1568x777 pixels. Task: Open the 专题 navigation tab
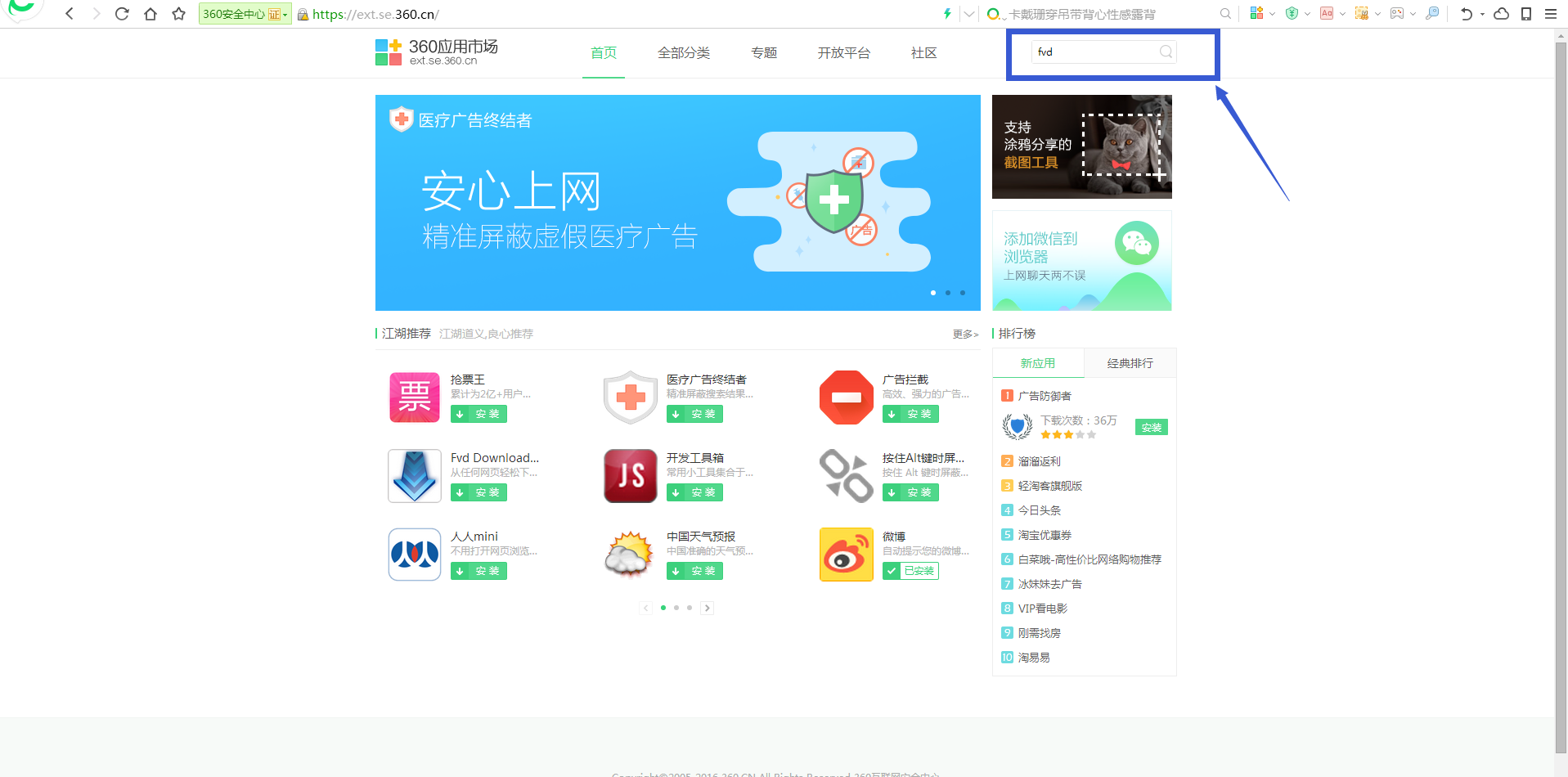coord(764,53)
